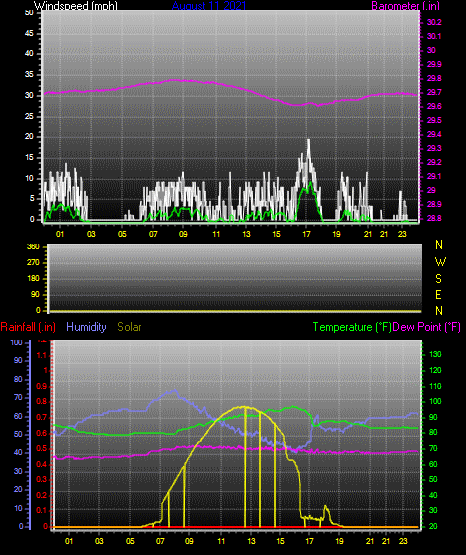Click the "Windspeed (mph)" chart title
Screen dimensions: 466x555
click(x=75, y=6)
